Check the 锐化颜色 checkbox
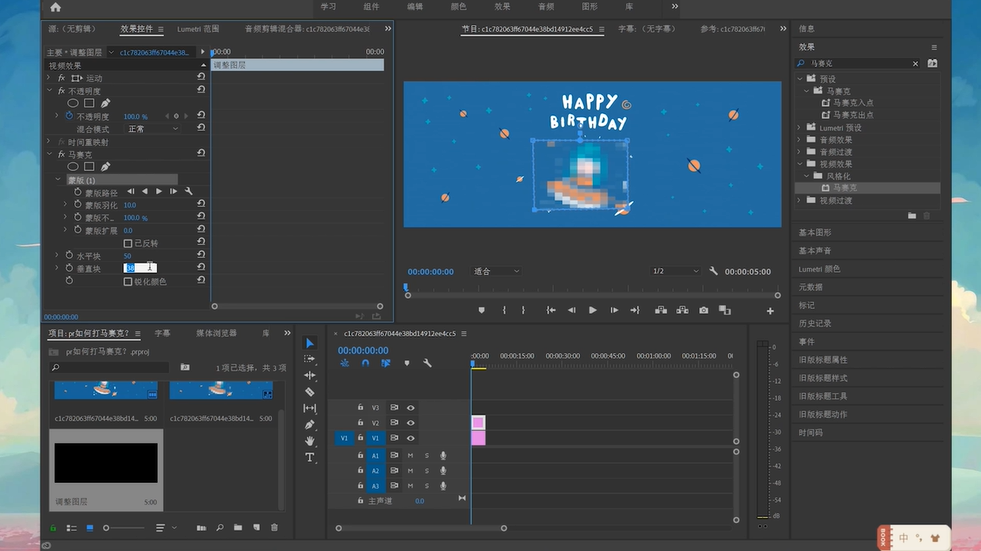The height and width of the screenshot is (551, 981). coord(128,282)
